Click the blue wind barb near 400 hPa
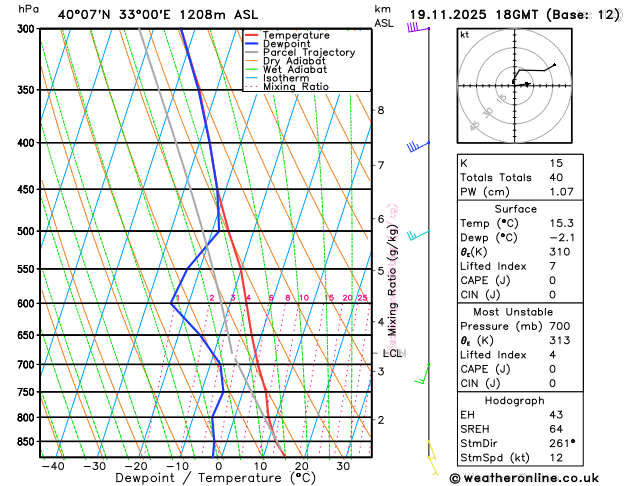629x486 pixels. pos(413,147)
